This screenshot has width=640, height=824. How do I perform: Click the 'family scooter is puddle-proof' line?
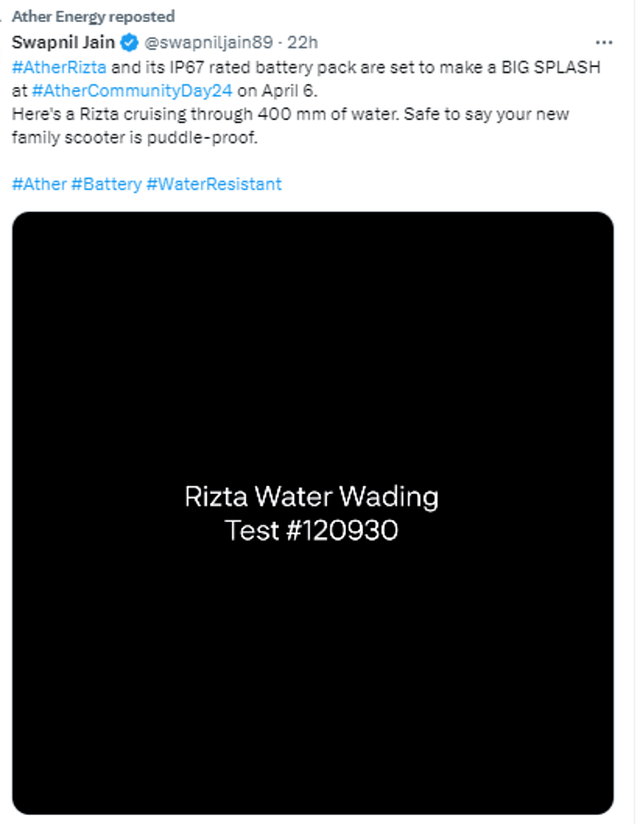[x=135, y=138]
